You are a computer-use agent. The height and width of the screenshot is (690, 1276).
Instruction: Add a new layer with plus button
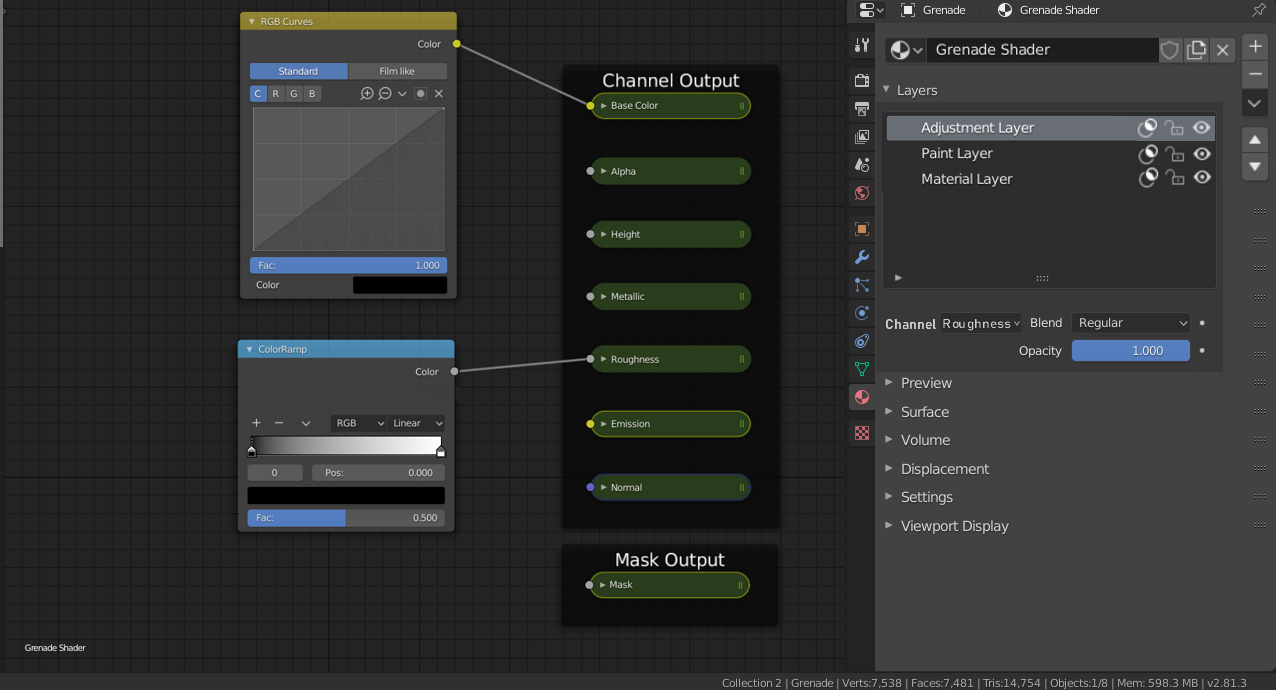[x=1255, y=47]
